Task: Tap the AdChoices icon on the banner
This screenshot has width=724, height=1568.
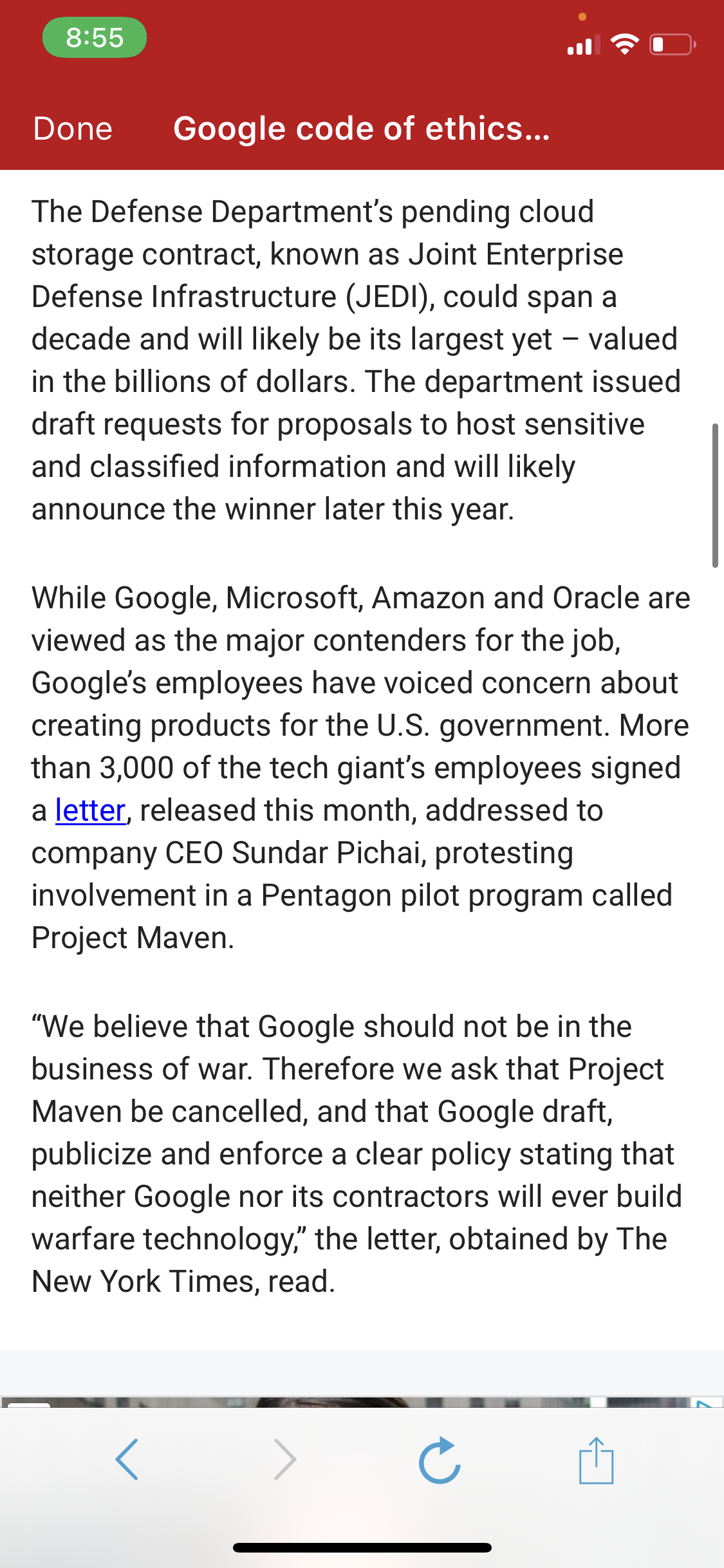Action: [x=706, y=1403]
